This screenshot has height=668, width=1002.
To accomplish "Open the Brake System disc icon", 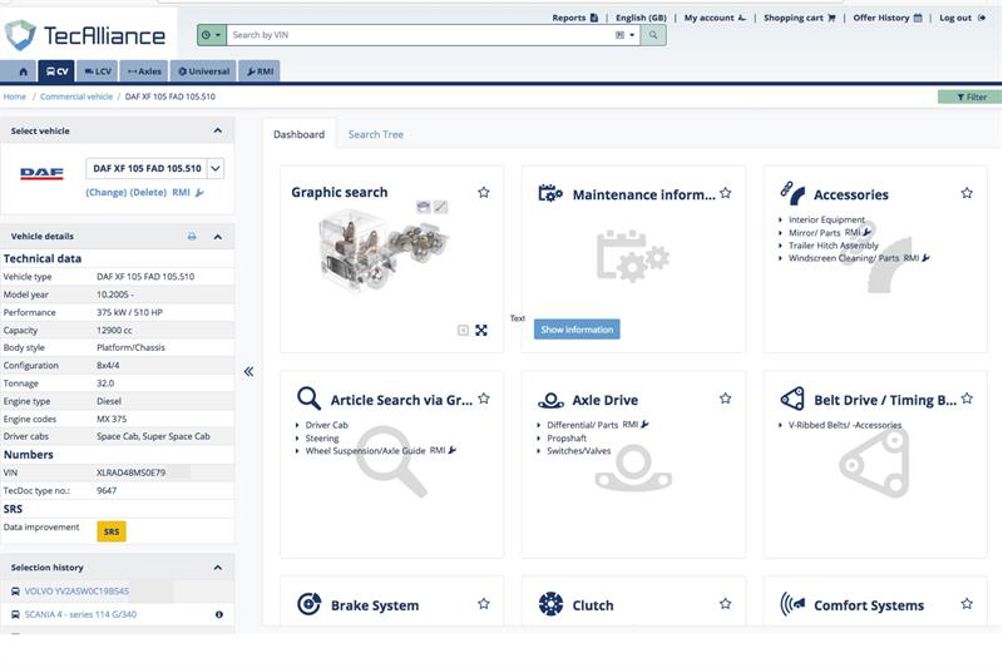I will 309,604.
